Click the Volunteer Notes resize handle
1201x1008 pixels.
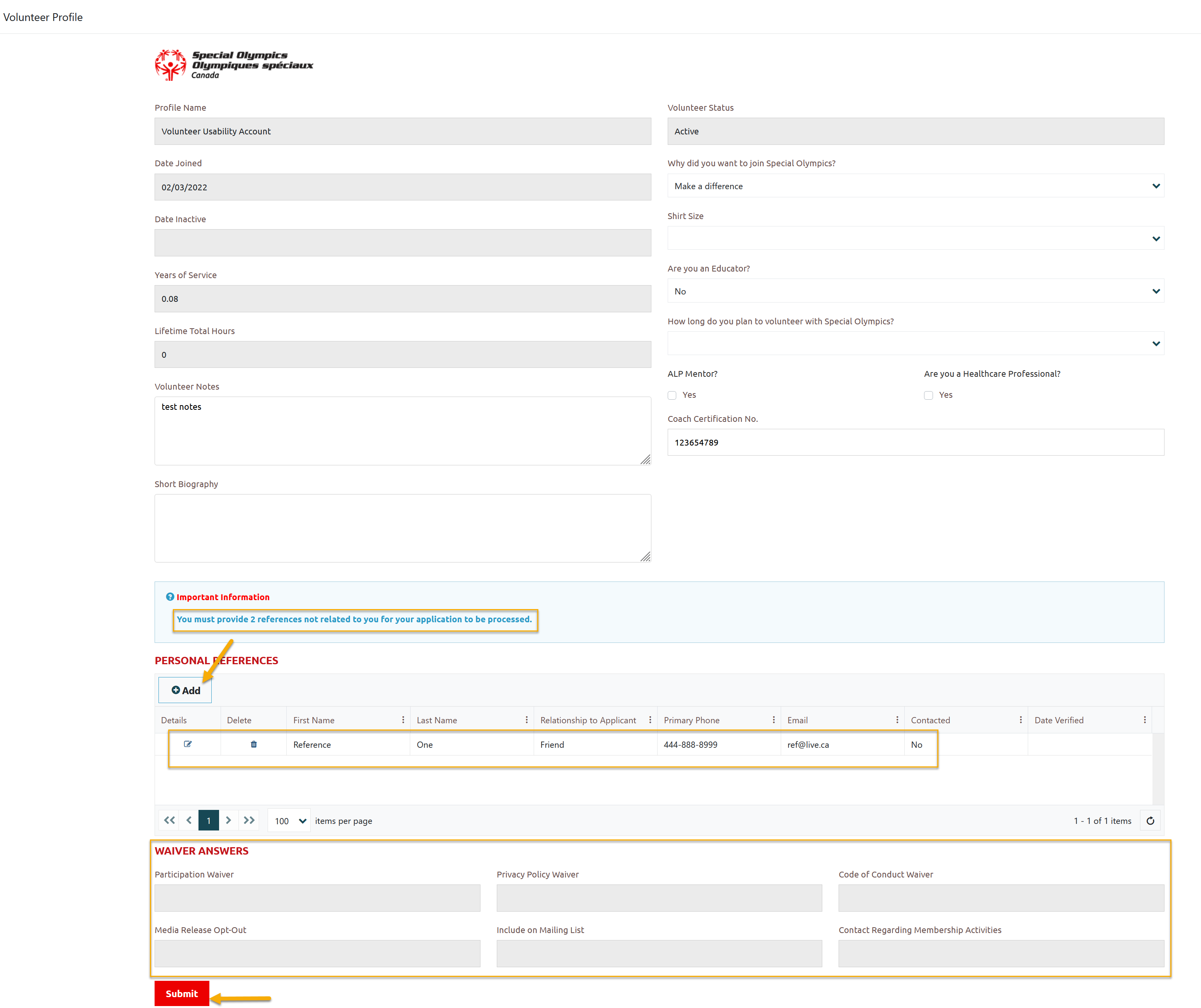point(646,460)
